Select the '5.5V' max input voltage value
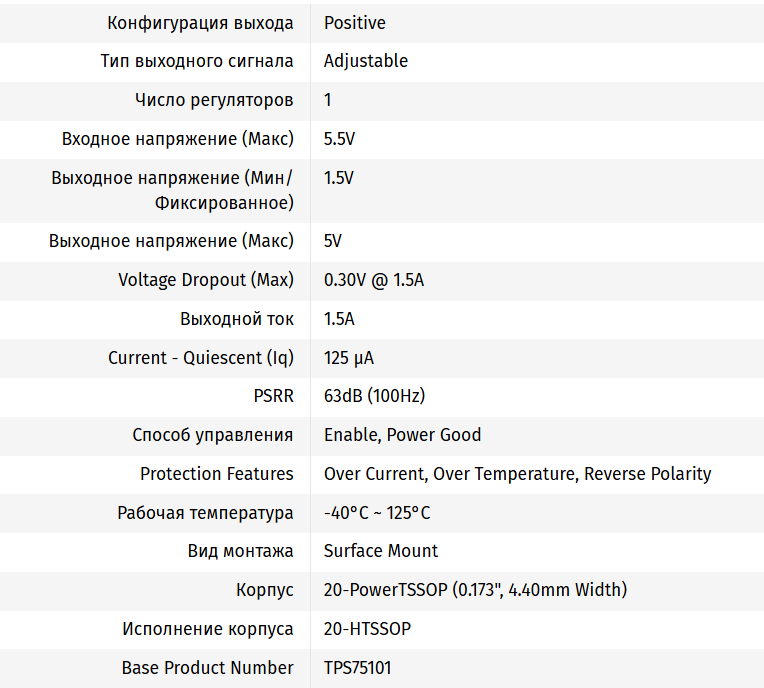764x688 pixels. (339, 139)
